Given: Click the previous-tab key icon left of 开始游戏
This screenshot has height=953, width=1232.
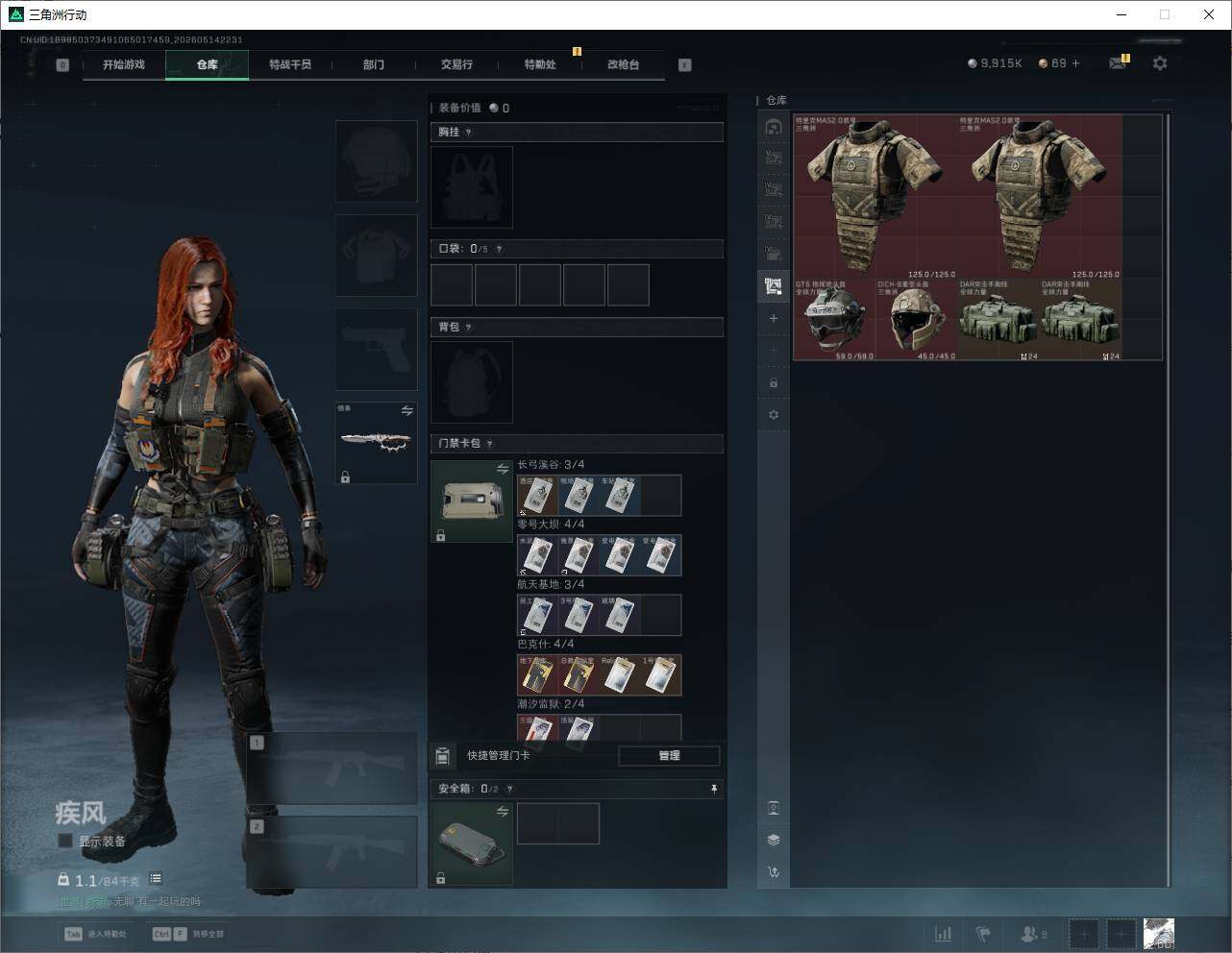Looking at the screenshot, I should pos(62,65).
